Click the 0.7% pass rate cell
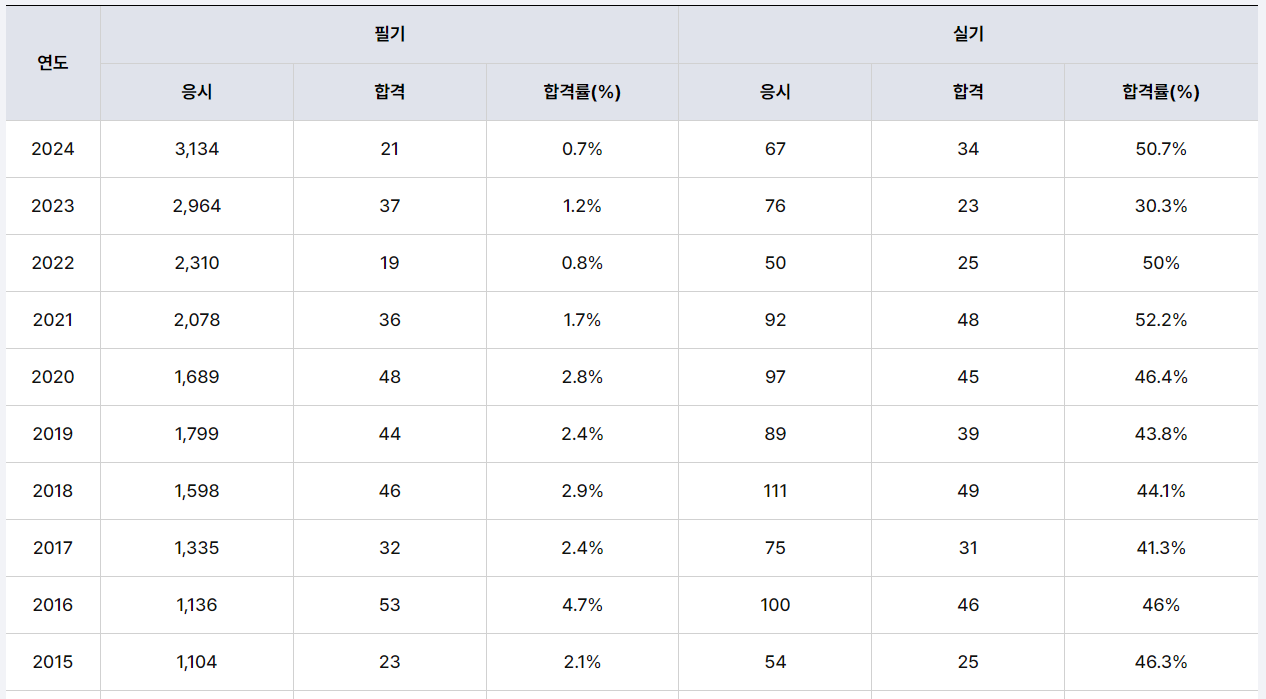1266x699 pixels. point(582,149)
